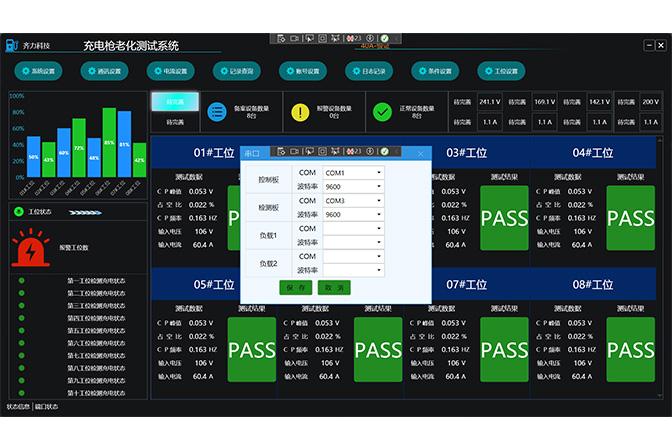This screenshot has height=448, width=672.
Task: Click the green 工位状态 indicator icon
Action: pyautogui.click(x=18, y=211)
